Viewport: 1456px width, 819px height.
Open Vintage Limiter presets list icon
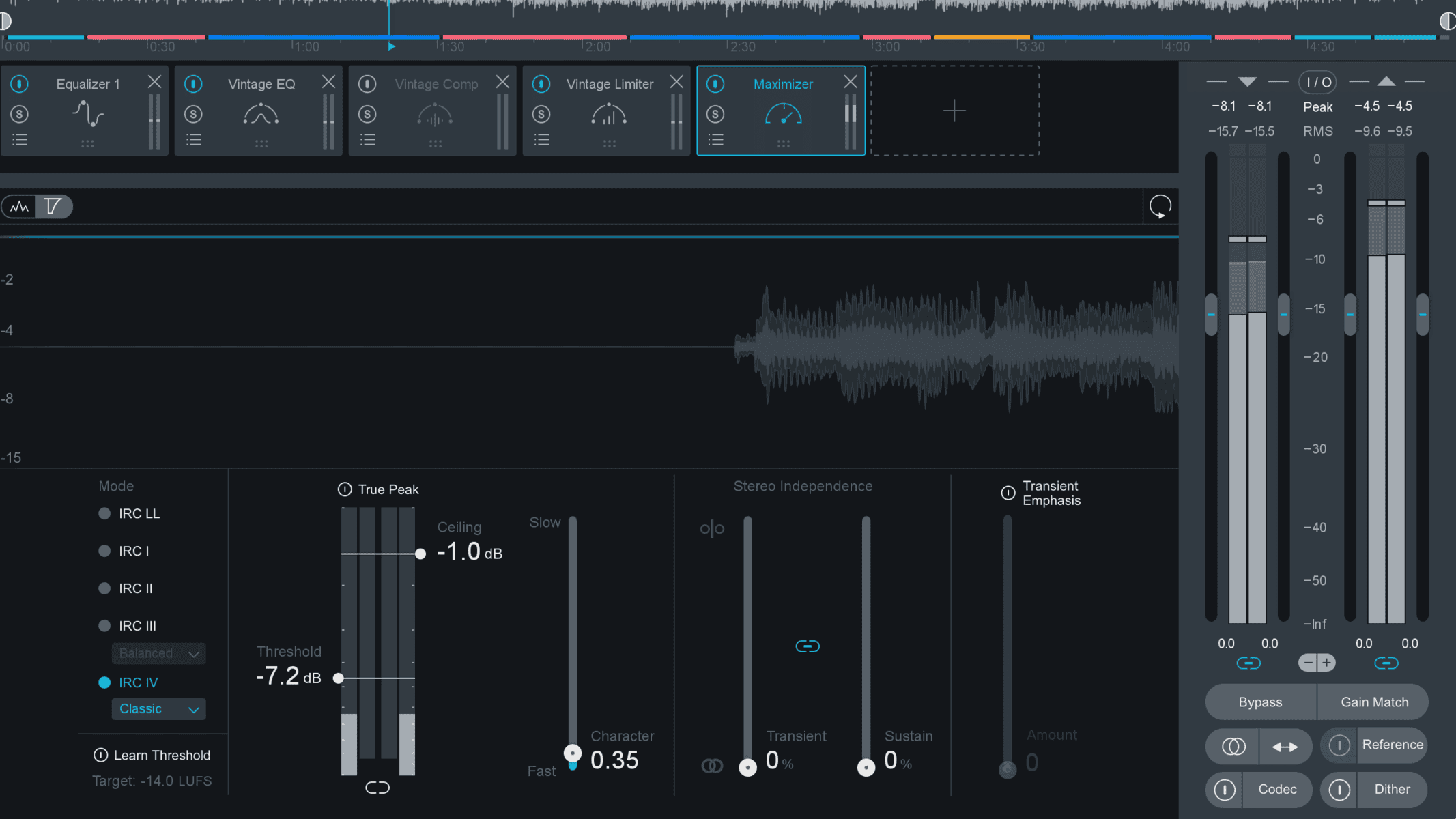(x=542, y=140)
